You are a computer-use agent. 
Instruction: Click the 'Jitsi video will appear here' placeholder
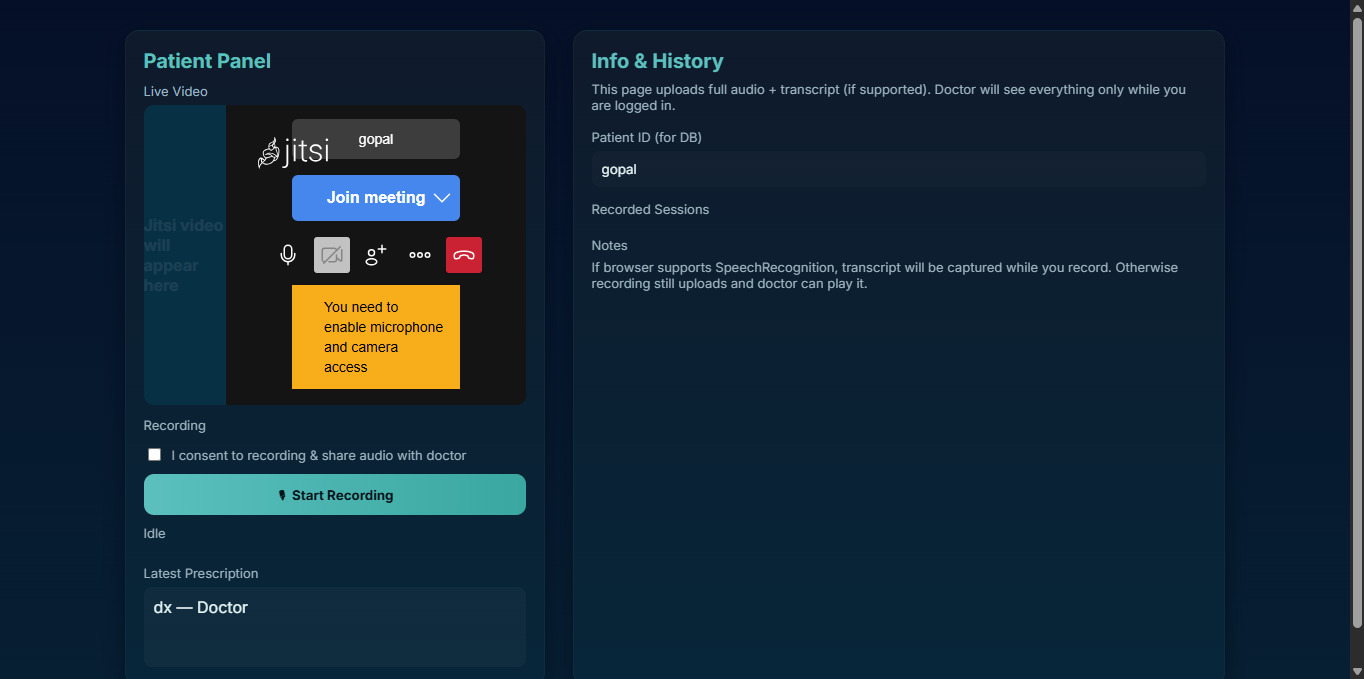(184, 255)
